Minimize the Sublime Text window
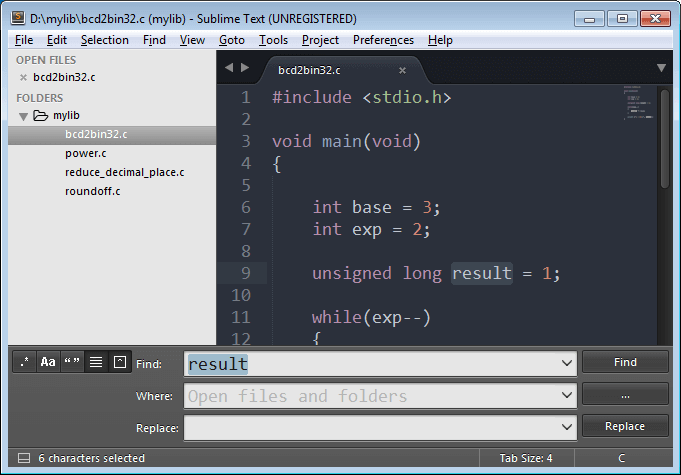The image size is (681, 475). (589, 19)
